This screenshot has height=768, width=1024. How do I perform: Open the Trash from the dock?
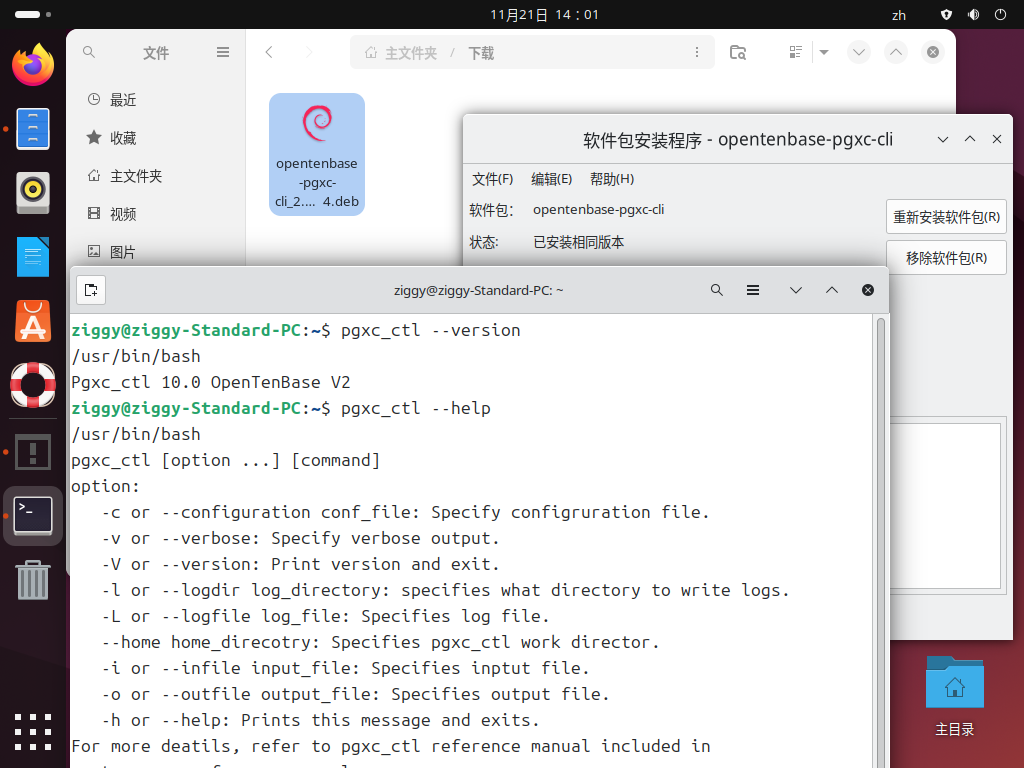(x=33, y=580)
